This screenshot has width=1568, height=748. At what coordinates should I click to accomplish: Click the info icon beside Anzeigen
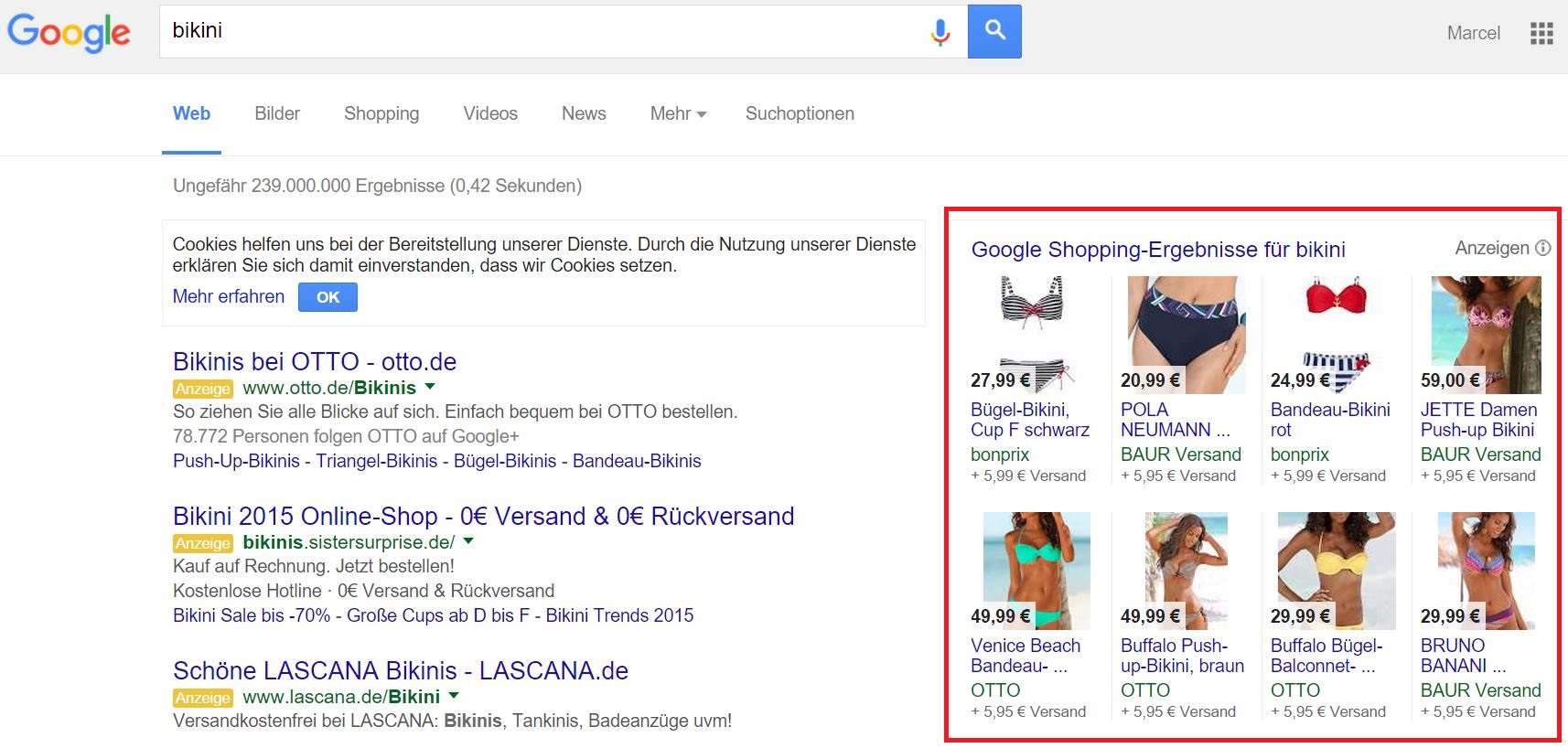pyautogui.click(x=1542, y=248)
